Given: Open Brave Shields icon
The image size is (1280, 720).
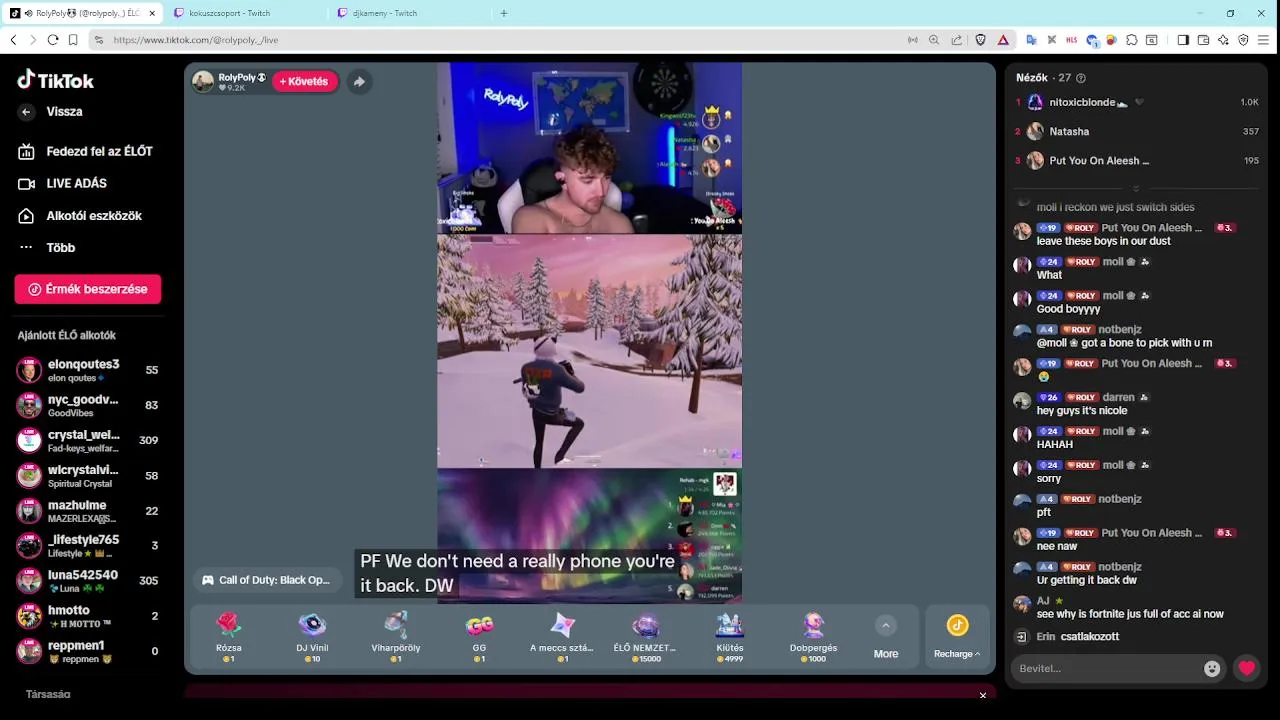Looking at the screenshot, I should coord(981,40).
